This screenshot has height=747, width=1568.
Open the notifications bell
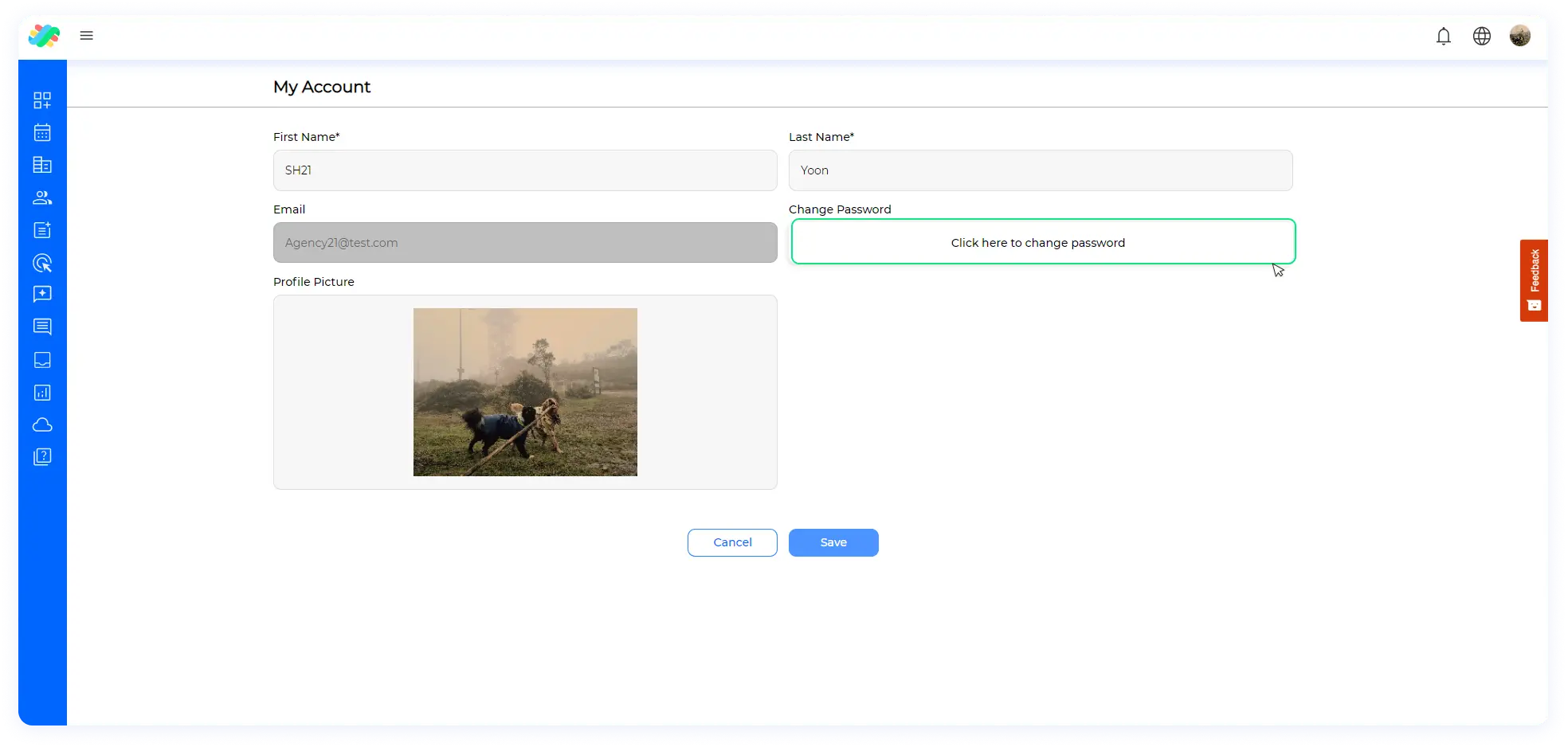coord(1443,37)
